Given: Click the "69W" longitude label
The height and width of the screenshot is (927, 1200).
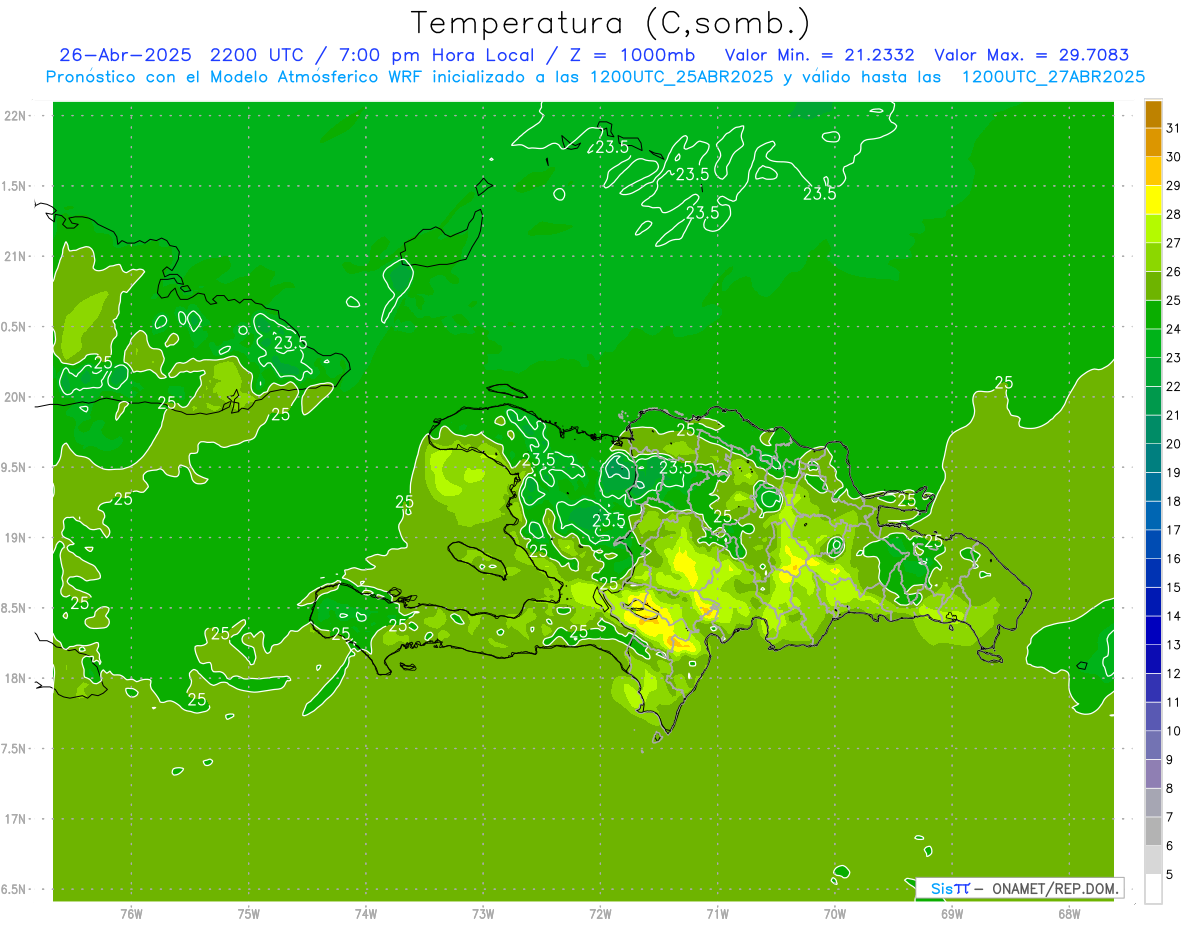Looking at the screenshot, I should coord(952,913).
